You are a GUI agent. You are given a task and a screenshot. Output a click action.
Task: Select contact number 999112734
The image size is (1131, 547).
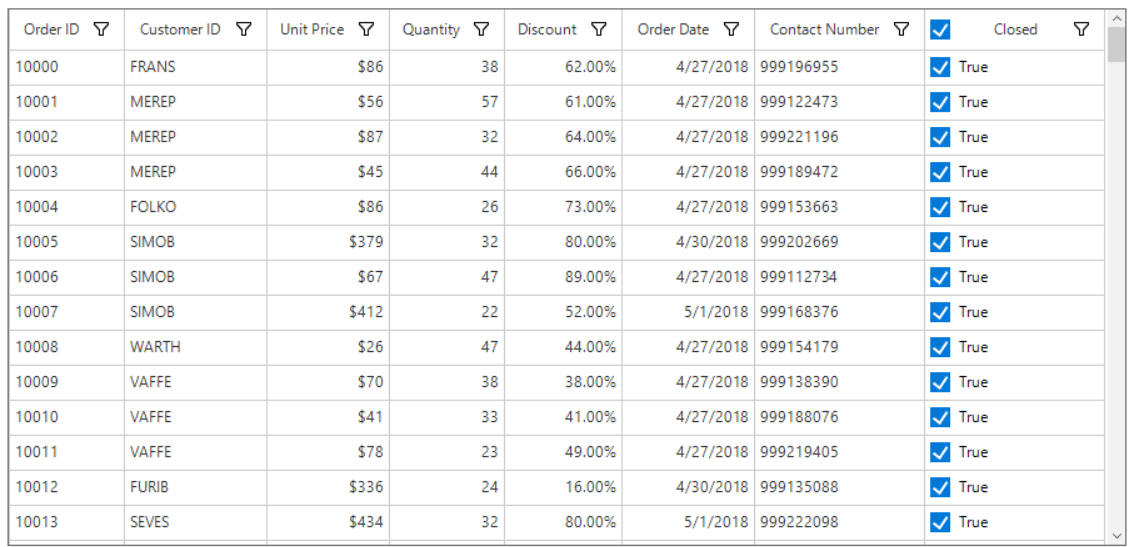(840, 277)
